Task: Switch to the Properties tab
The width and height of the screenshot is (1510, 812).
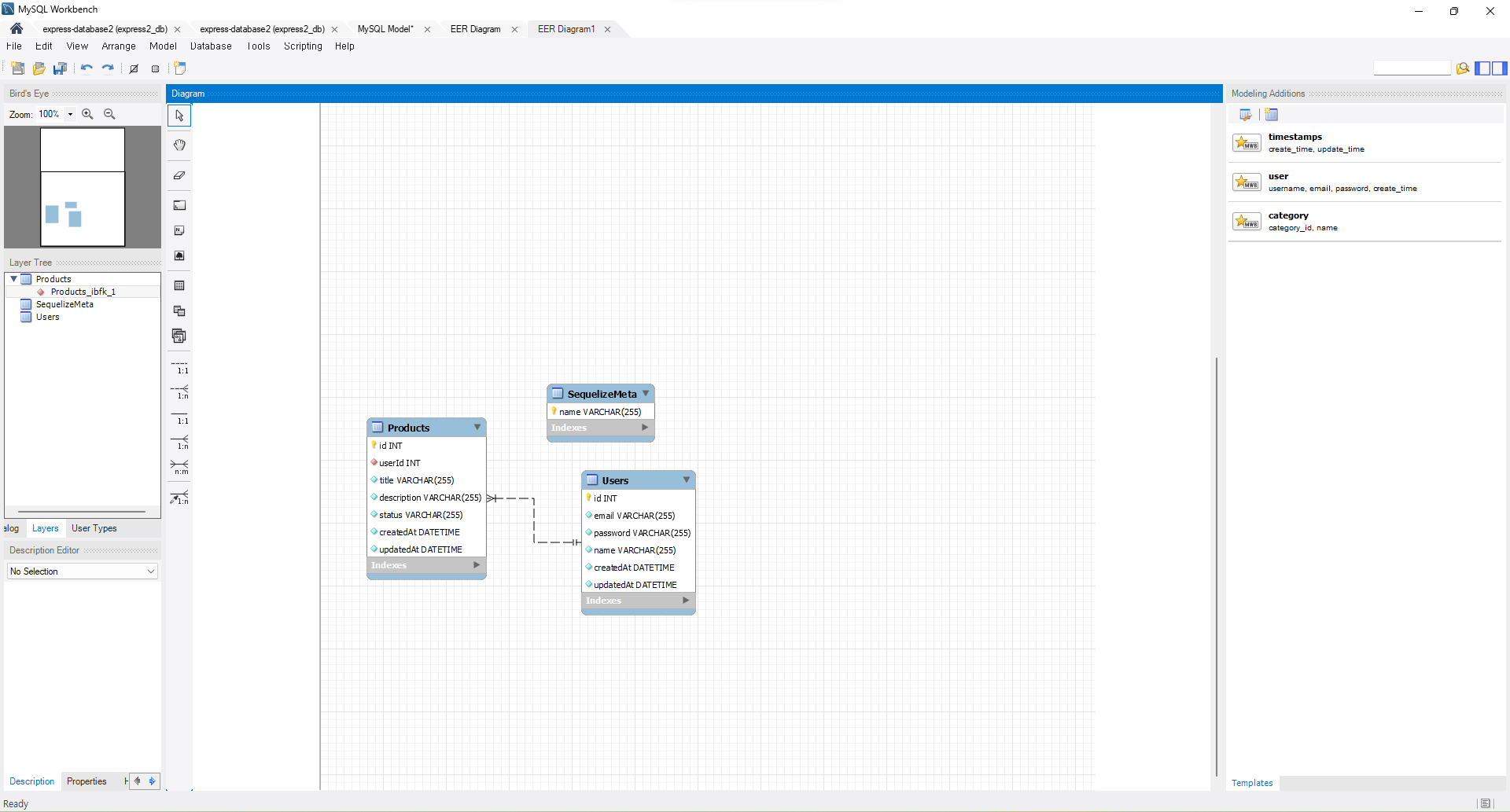Action: click(87, 781)
